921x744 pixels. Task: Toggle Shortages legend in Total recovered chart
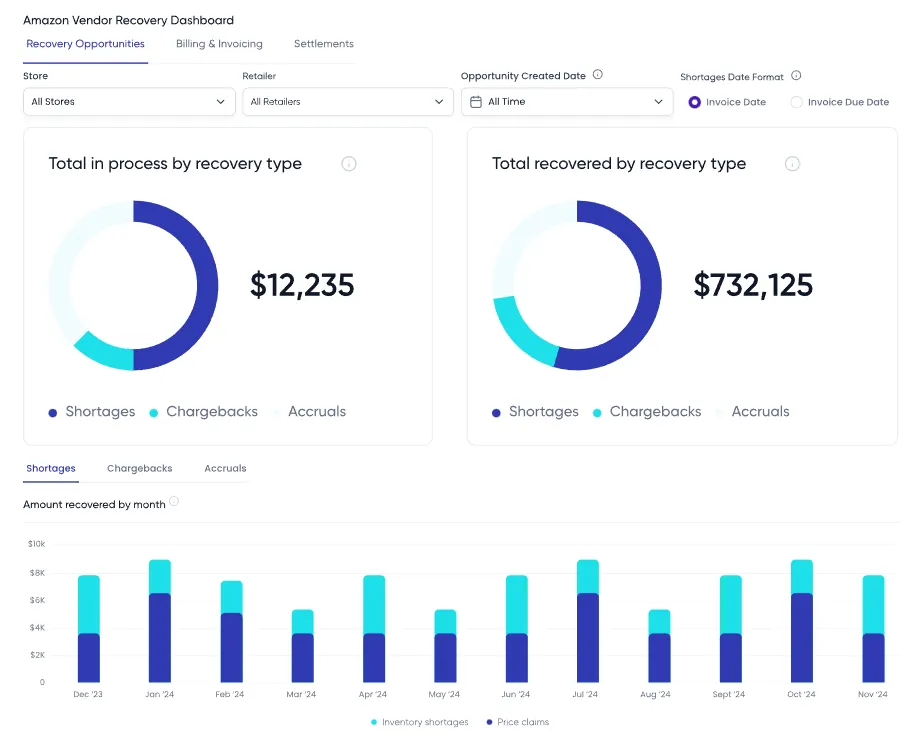coord(535,412)
